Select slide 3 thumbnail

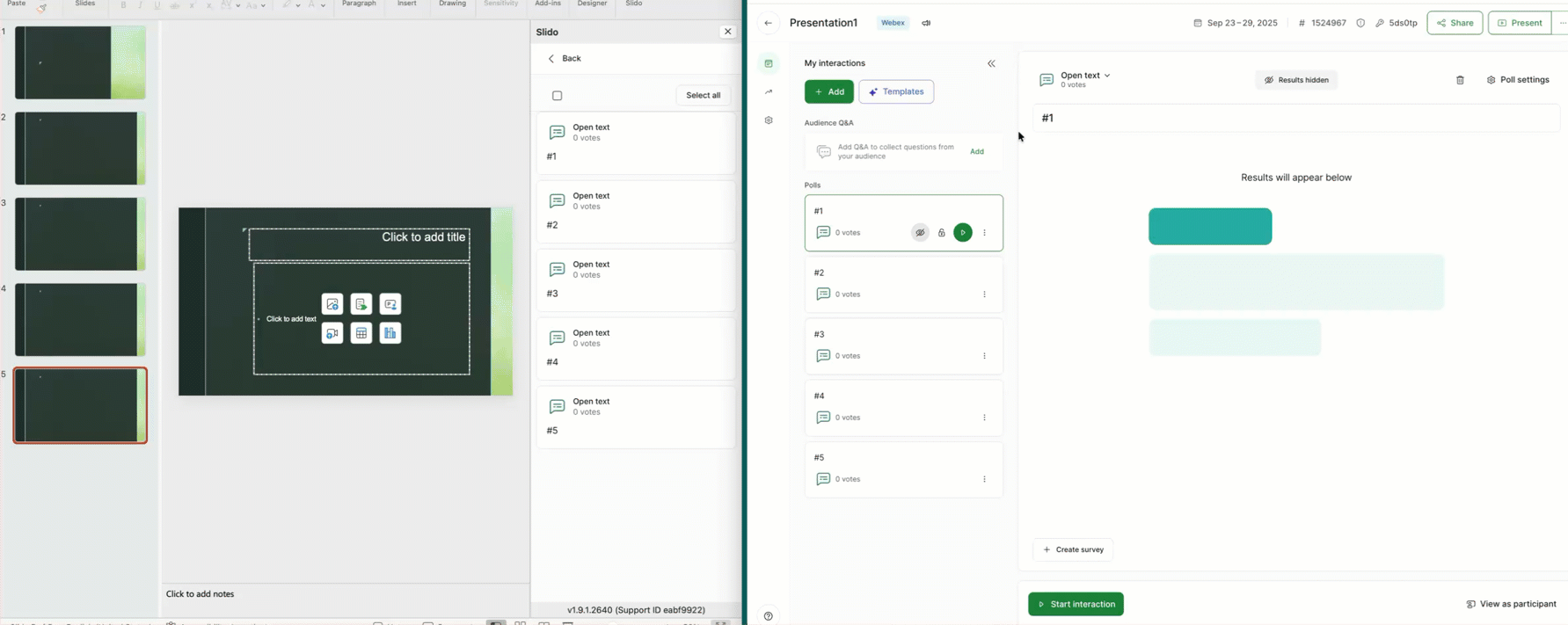click(80, 234)
